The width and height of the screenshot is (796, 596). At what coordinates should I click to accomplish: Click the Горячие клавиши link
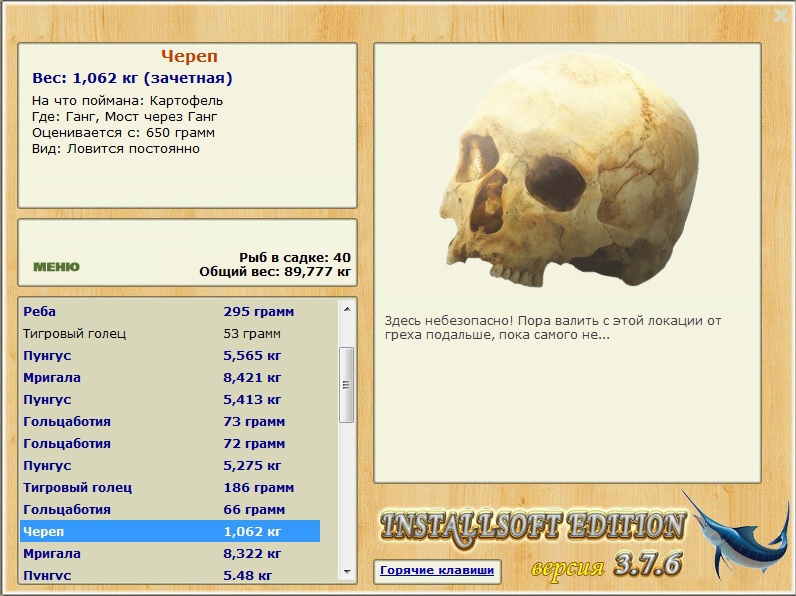[437, 570]
